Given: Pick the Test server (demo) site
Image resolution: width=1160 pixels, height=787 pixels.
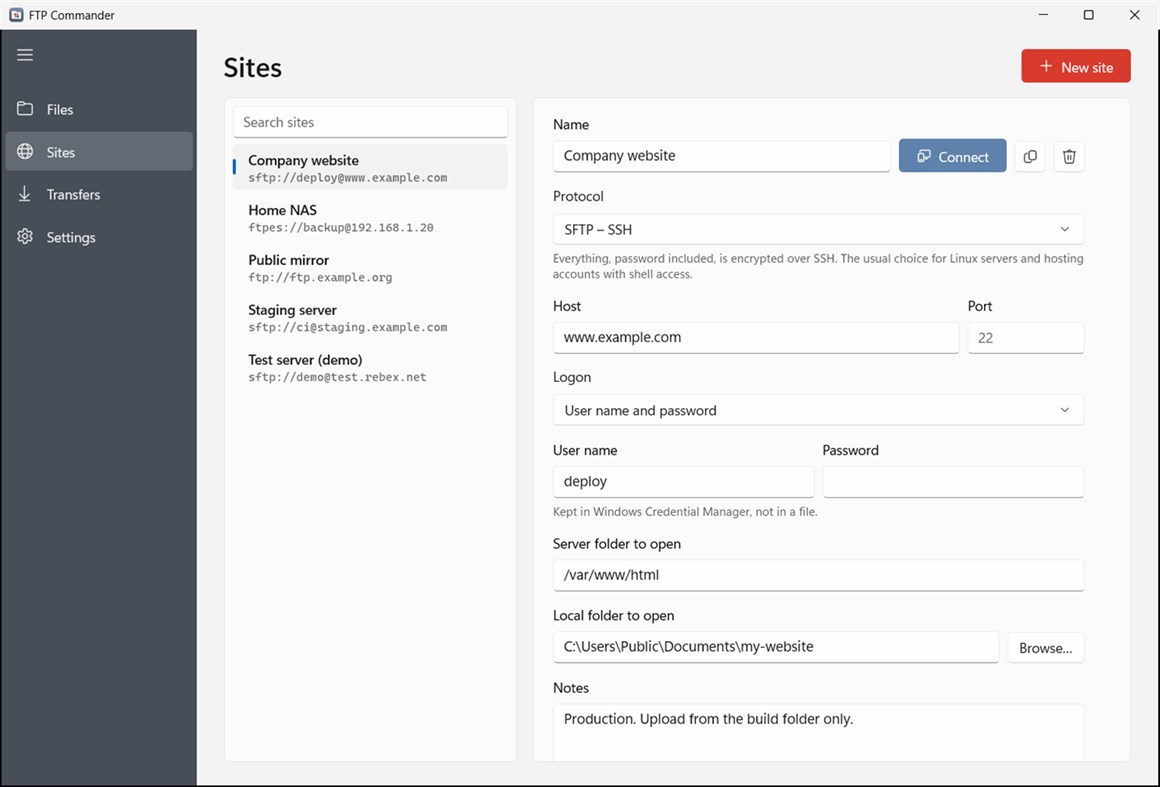Looking at the screenshot, I should 371,367.
